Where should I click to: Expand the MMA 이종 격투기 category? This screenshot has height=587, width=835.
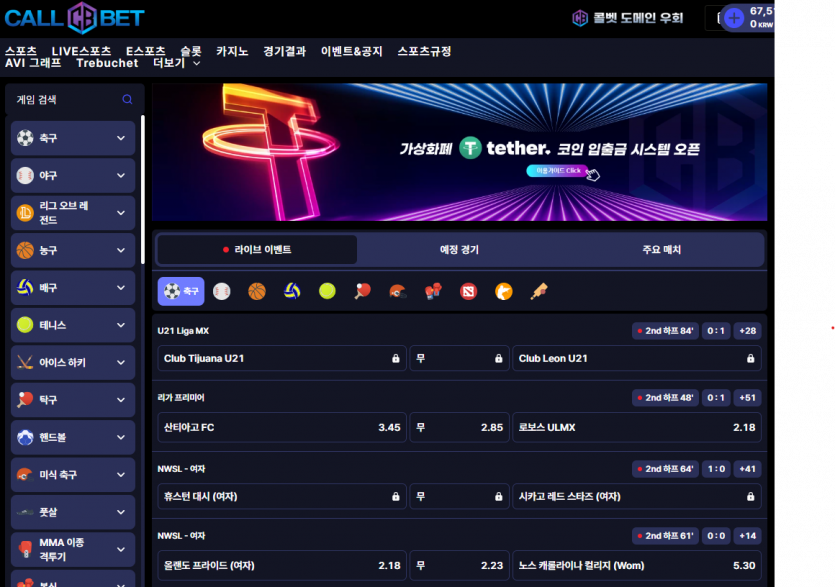coord(73,549)
